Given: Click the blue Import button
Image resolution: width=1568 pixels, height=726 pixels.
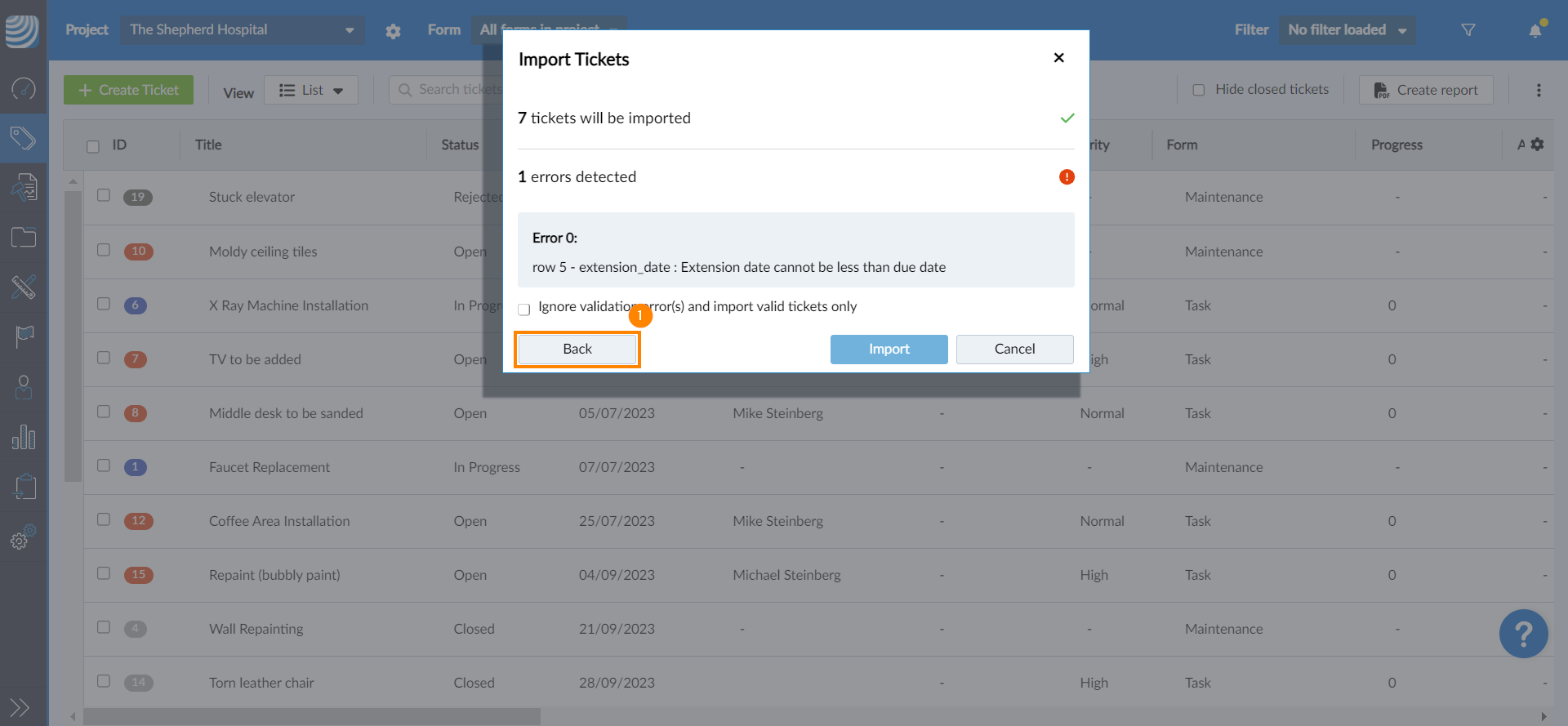Looking at the screenshot, I should click(889, 349).
